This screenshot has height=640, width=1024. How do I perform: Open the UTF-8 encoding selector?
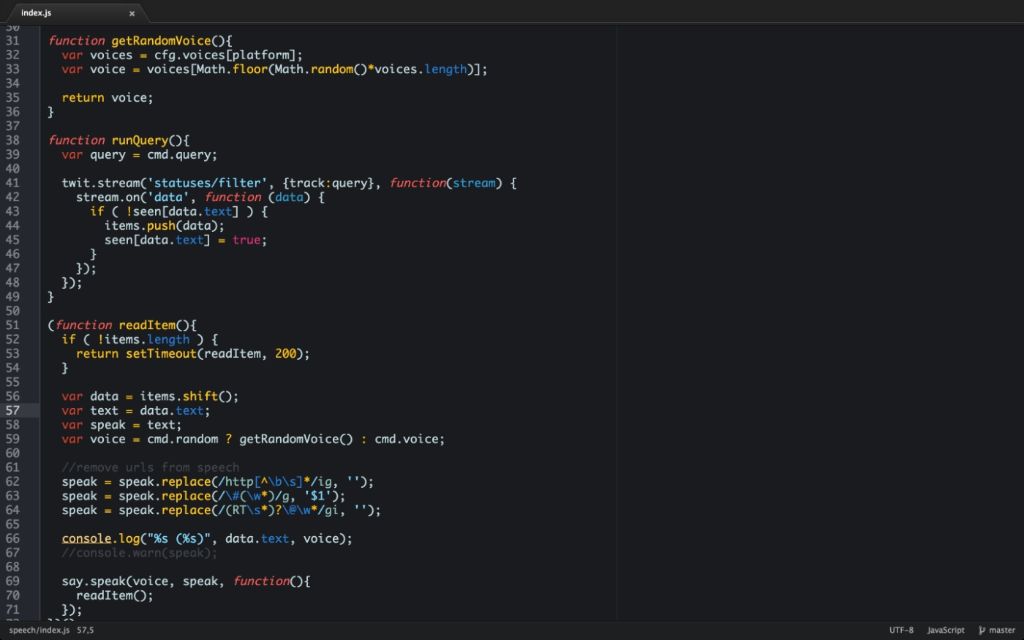[x=901, y=630]
